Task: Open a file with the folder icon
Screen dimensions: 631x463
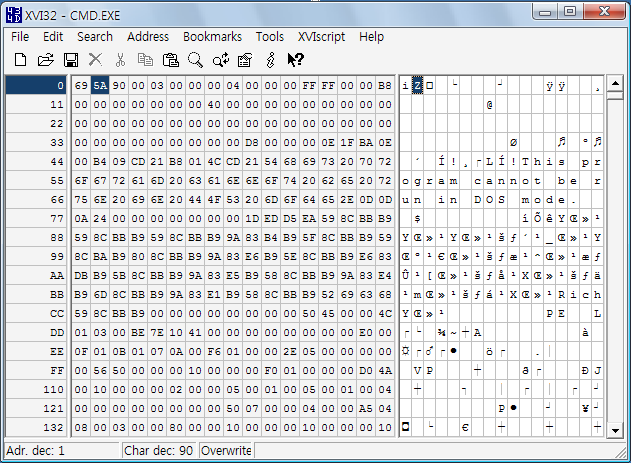Action: tap(45, 60)
